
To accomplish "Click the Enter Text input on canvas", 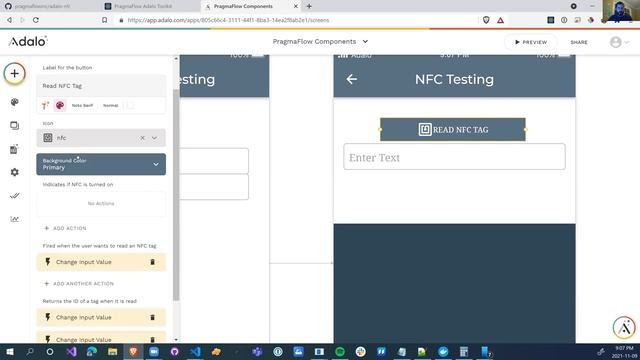I will point(454,157).
